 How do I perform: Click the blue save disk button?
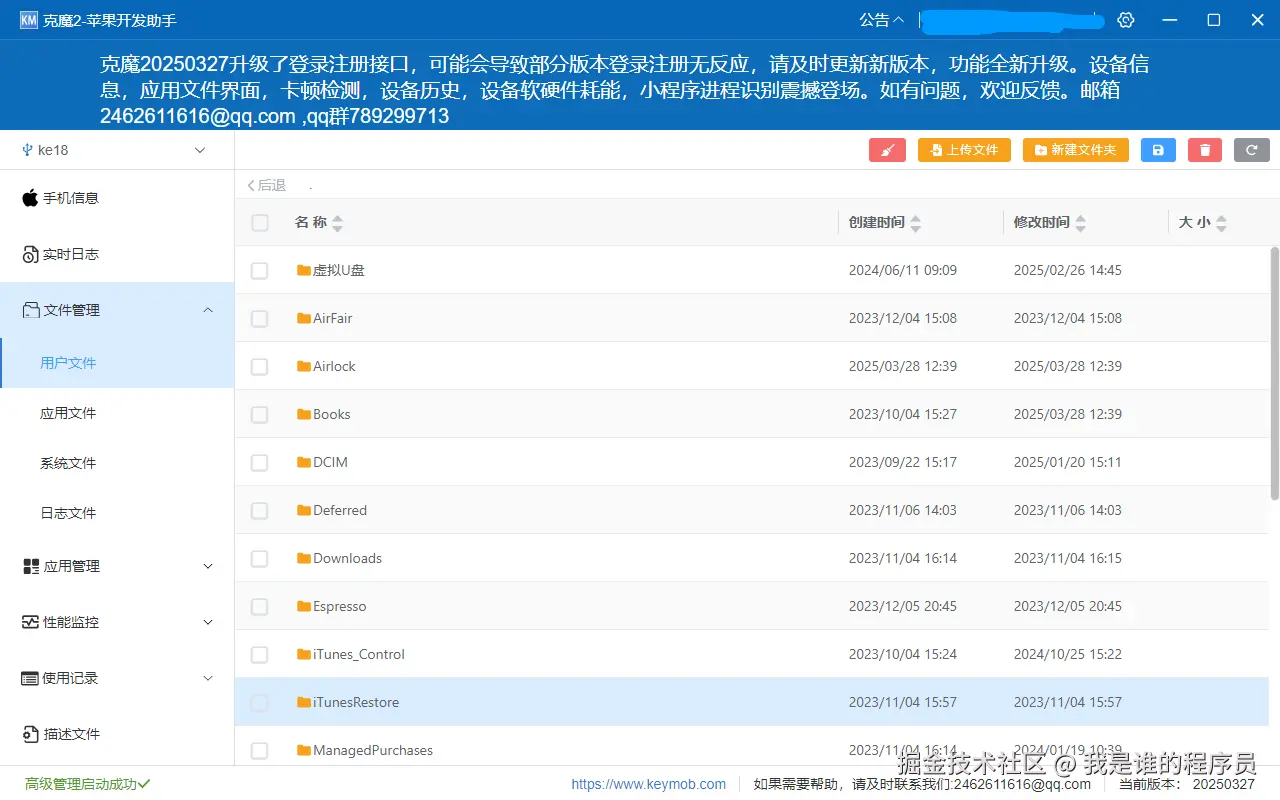coord(1158,150)
